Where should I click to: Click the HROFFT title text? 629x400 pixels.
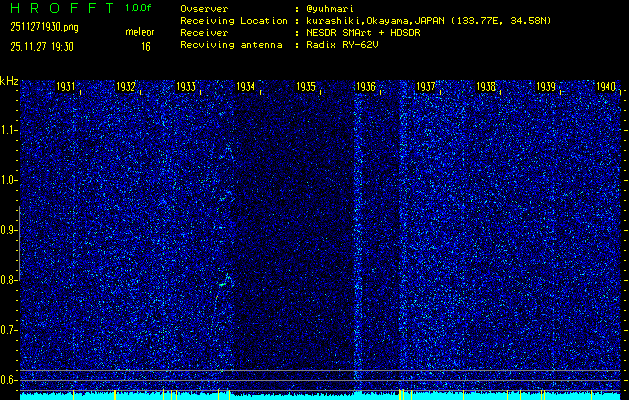click(63, 8)
